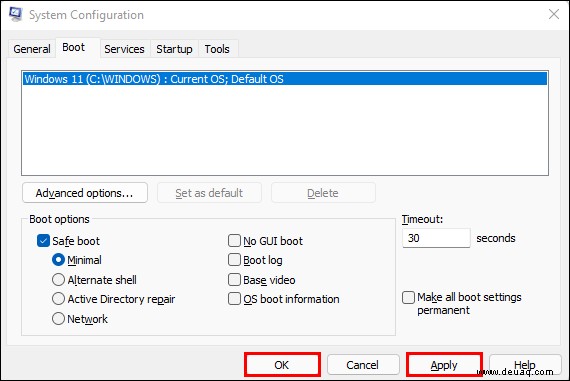Uncheck the Safe boot checkbox
Screen dimensions: 570x381
(43, 241)
